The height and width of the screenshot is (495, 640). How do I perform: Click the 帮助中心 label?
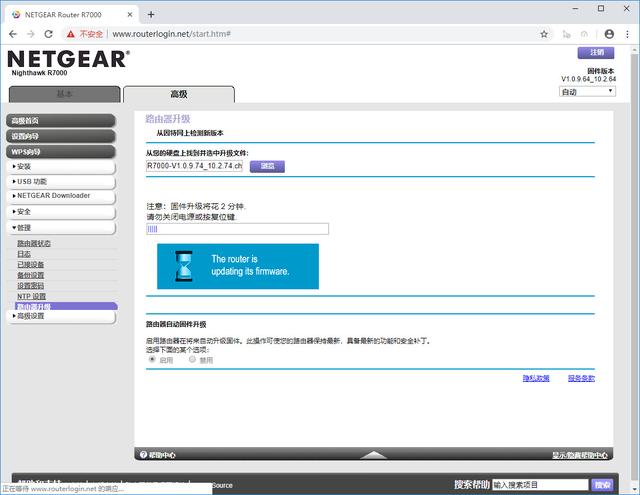tap(162, 455)
